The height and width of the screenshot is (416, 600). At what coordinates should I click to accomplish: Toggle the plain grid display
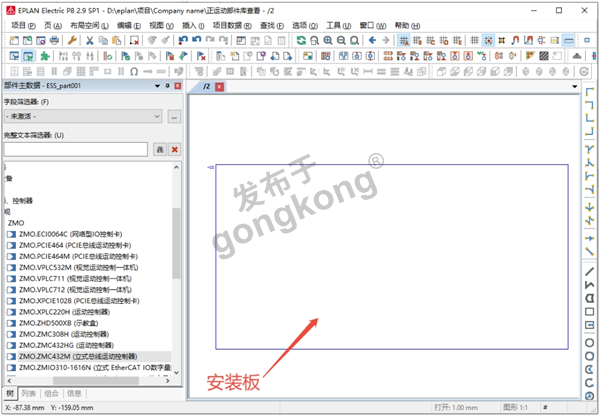click(474, 40)
